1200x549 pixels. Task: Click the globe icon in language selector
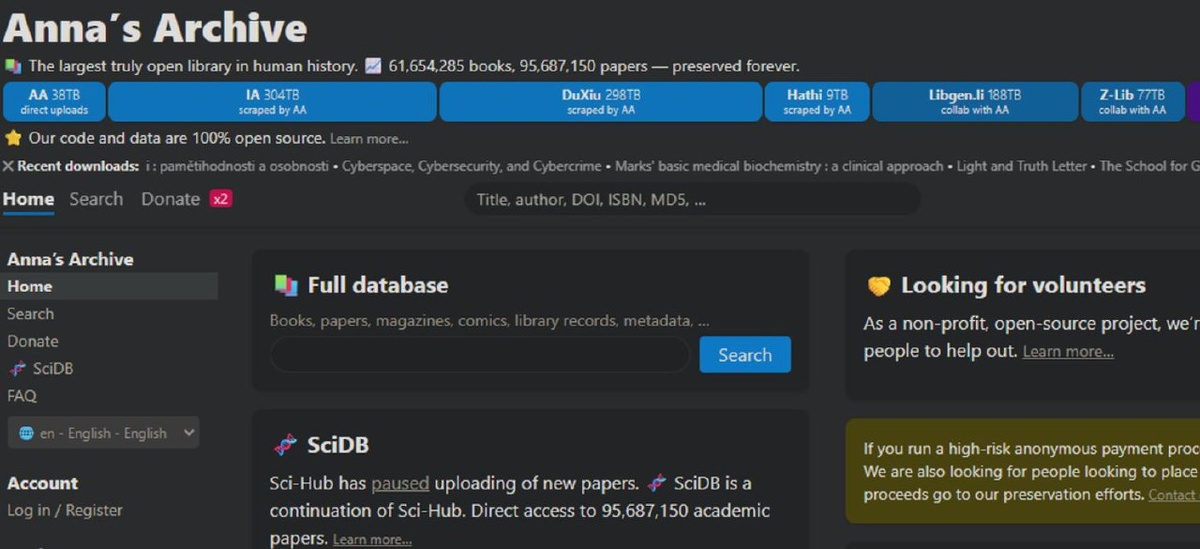pos(26,433)
